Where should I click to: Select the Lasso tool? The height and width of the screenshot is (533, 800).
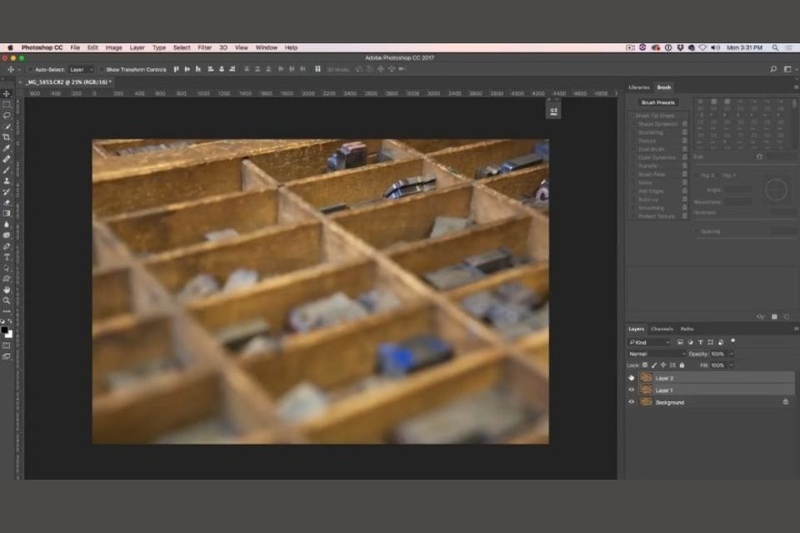(7, 115)
